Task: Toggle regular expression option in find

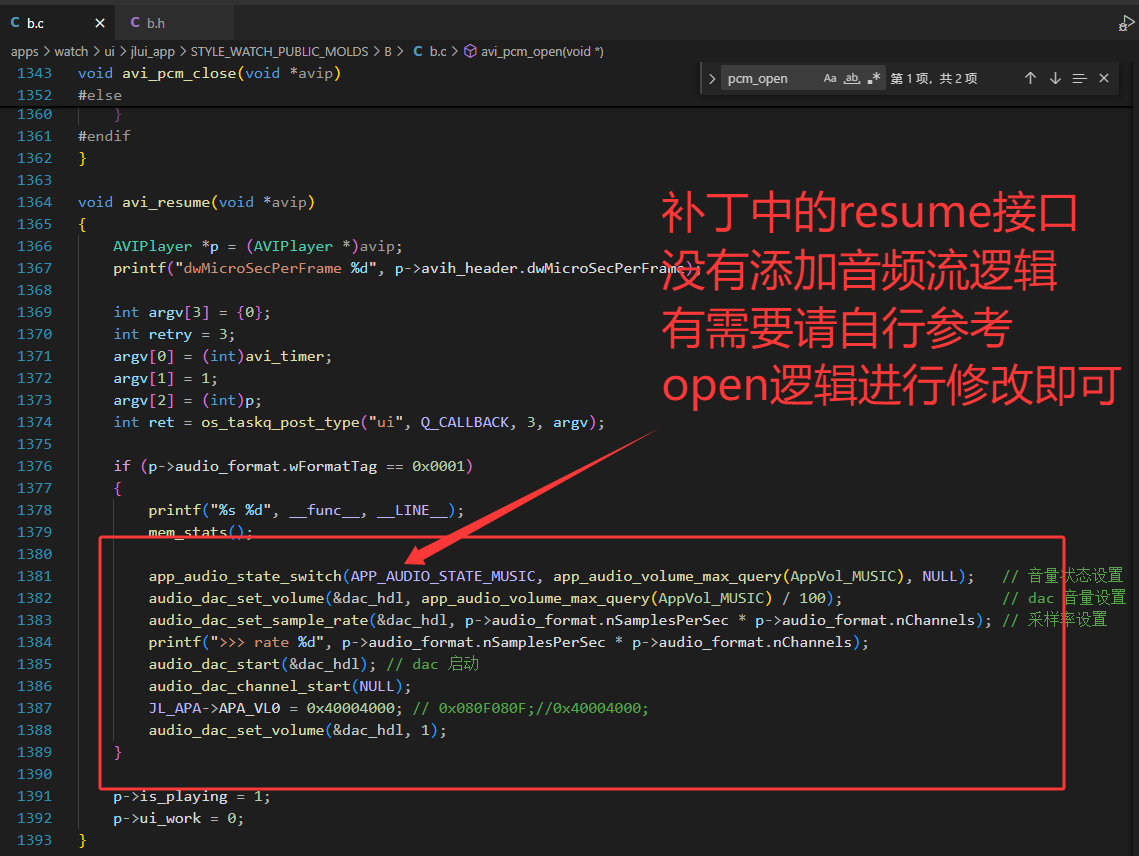Action: point(874,78)
